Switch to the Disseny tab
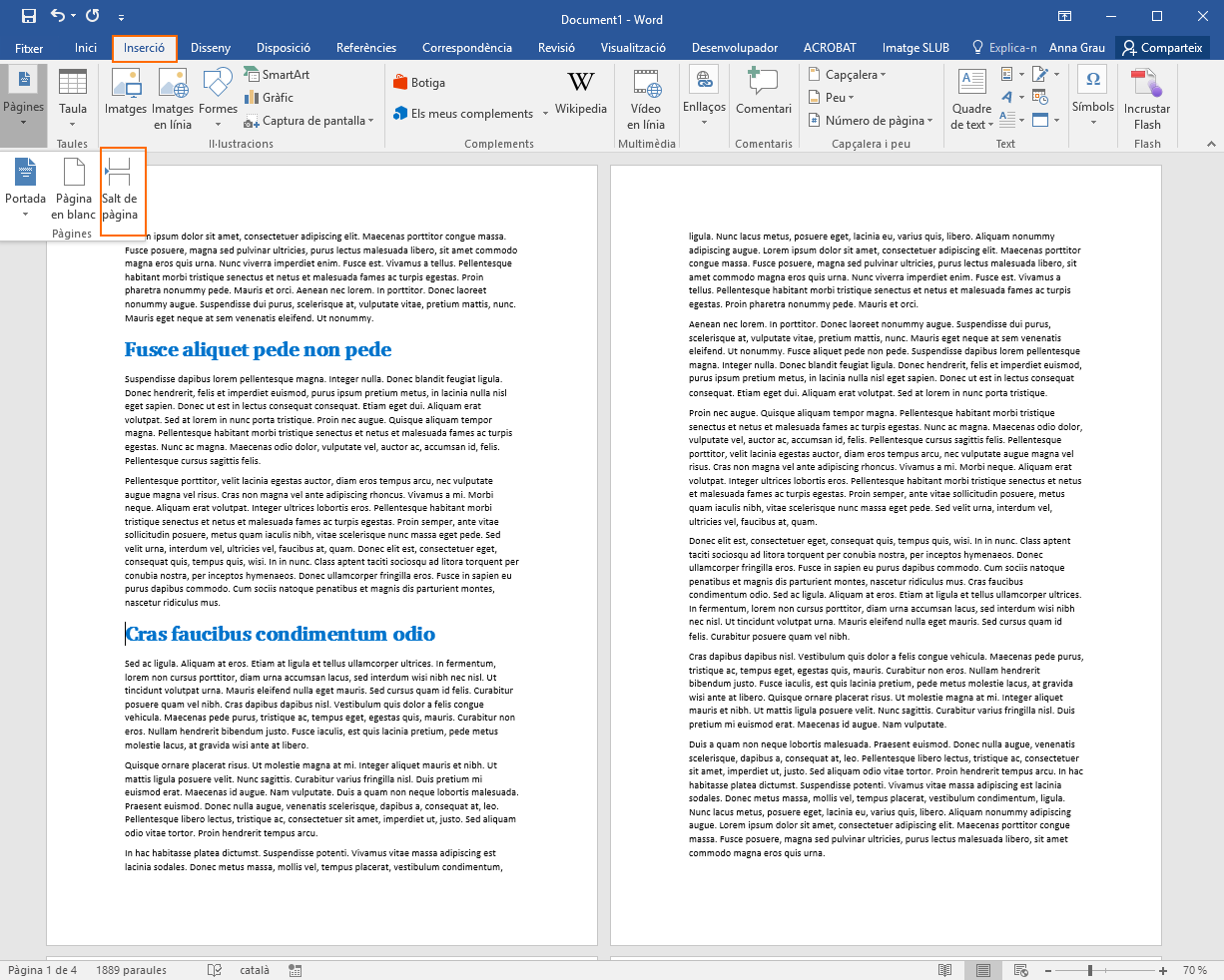 [x=211, y=48]
